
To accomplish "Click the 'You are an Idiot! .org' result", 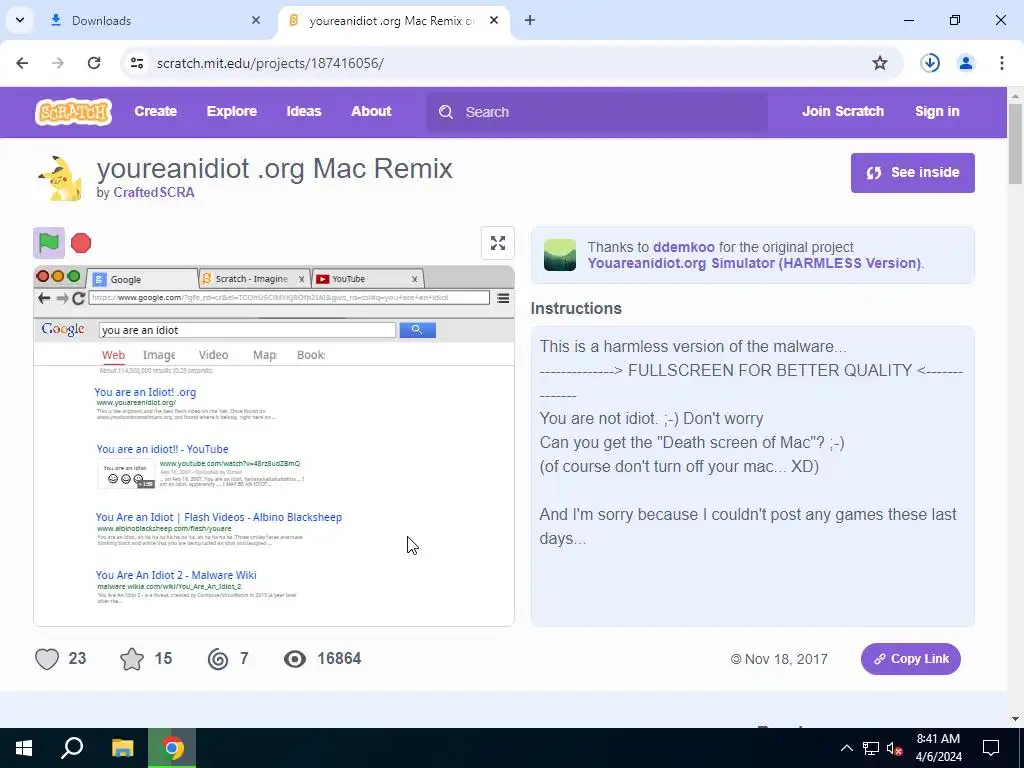I will (x=145, y=392).
